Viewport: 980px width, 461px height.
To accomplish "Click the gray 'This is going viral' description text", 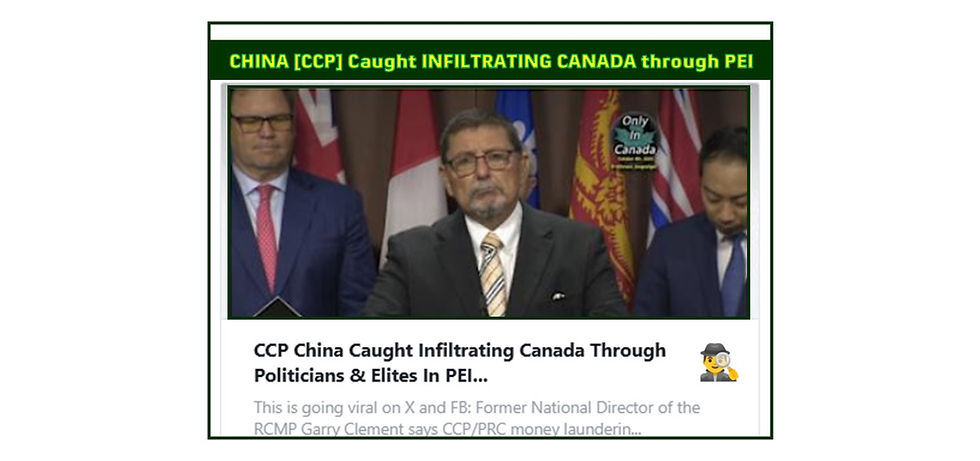I will coord(476,418).
